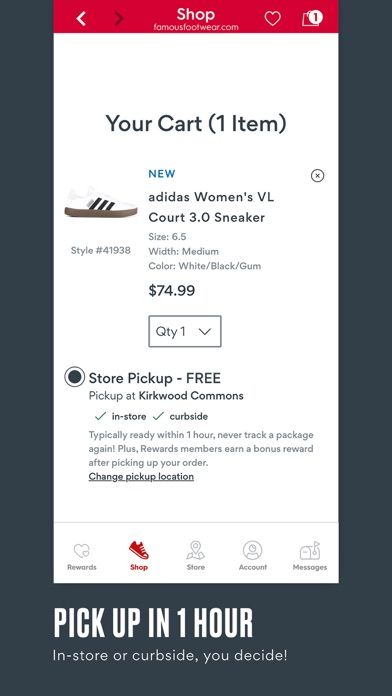Click the Qty dropdown chevron arrow
This screenshot has height=696, width=392.
(205, 332)
